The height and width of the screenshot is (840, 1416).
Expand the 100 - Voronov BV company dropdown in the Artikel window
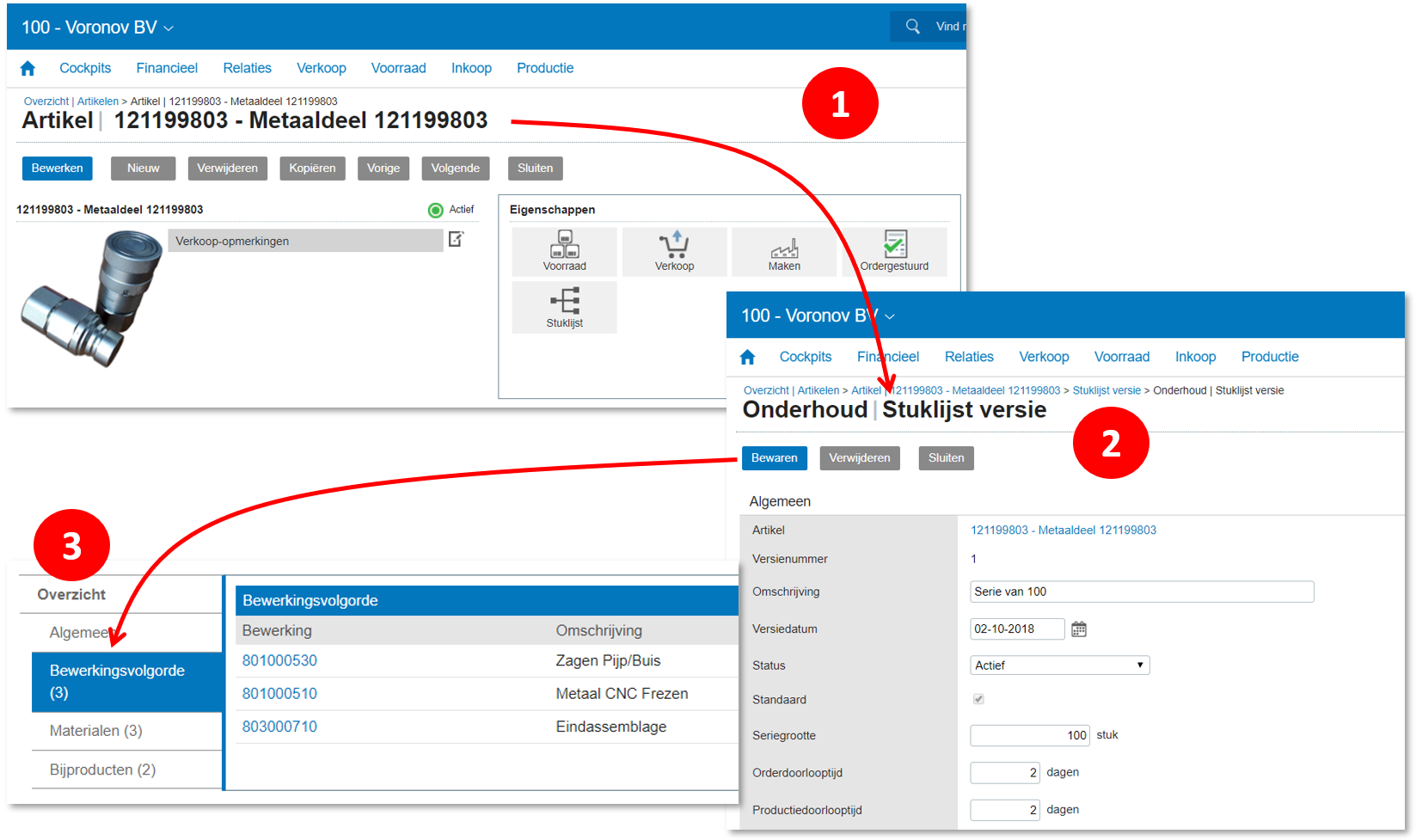point(169,28)
